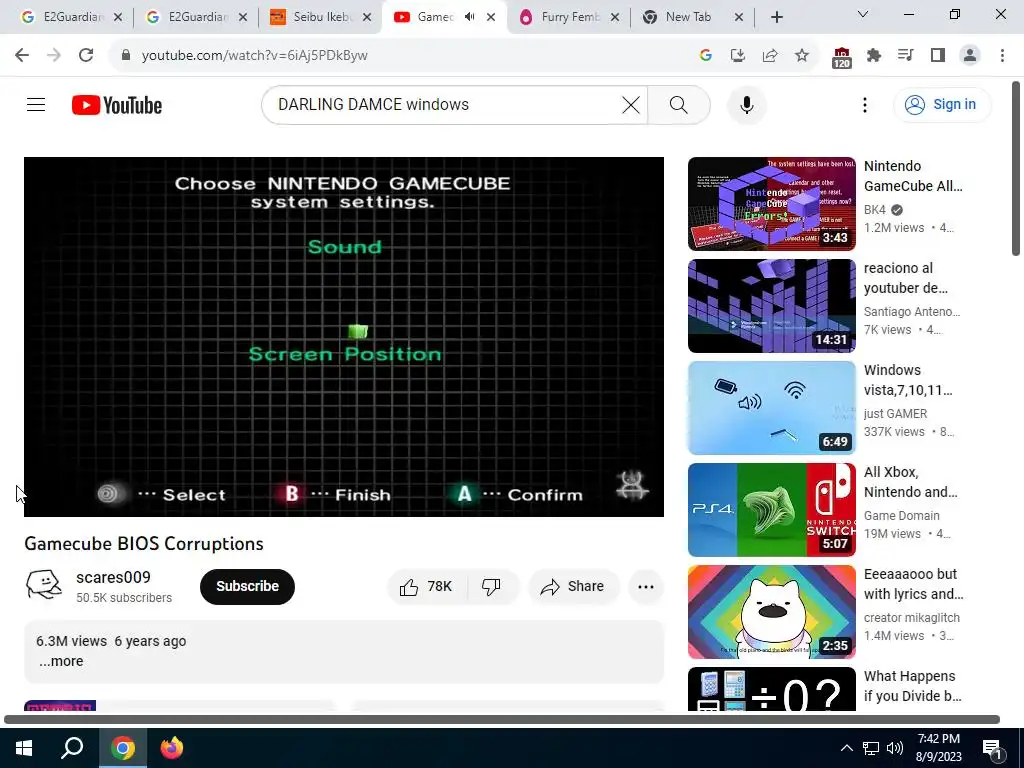Screen dimensions: 1024x768
Task: Click the video player to pause
Action: point(344,336)
